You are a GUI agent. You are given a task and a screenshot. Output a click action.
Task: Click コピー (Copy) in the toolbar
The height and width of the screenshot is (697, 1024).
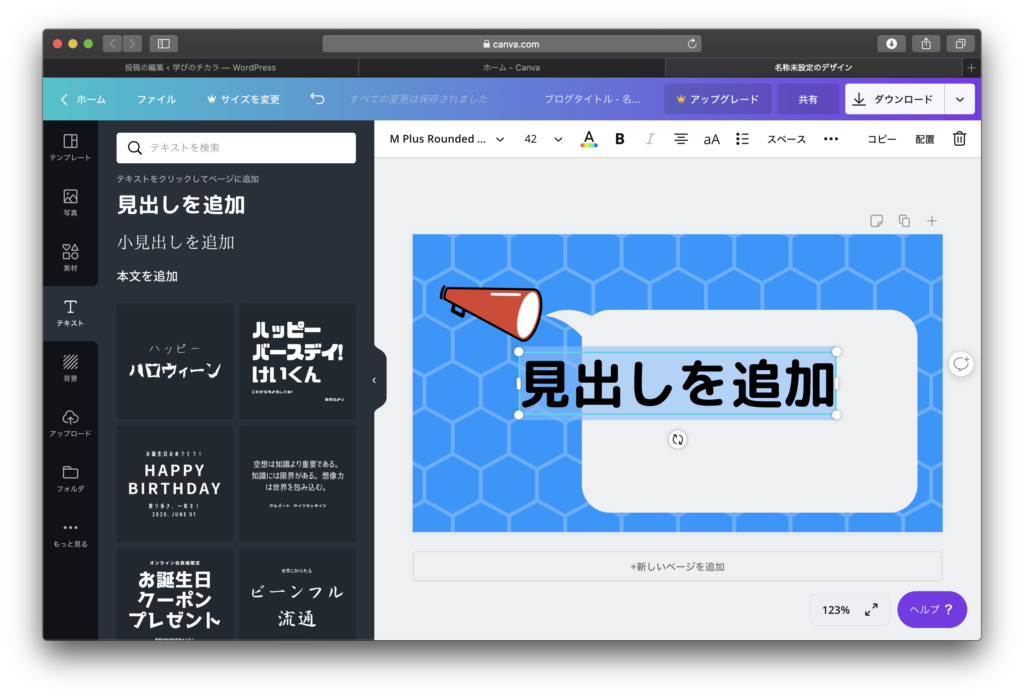tap(882, 139)
